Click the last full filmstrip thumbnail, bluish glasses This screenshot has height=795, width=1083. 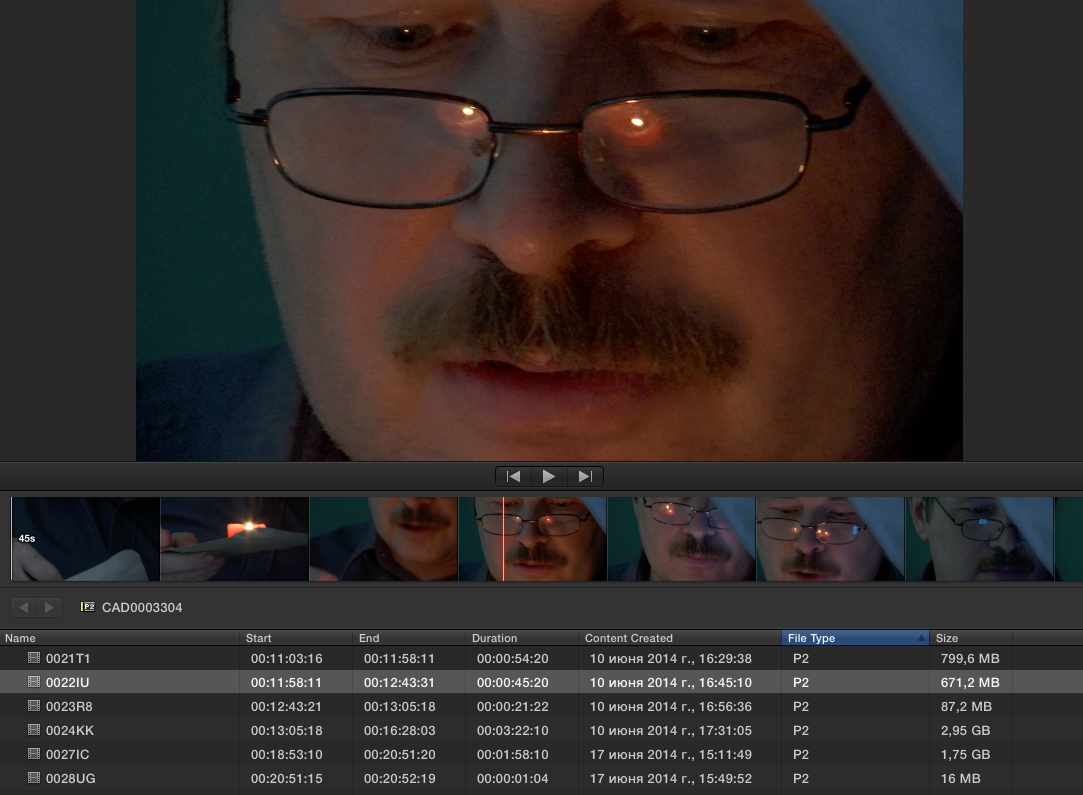[980, 539]
